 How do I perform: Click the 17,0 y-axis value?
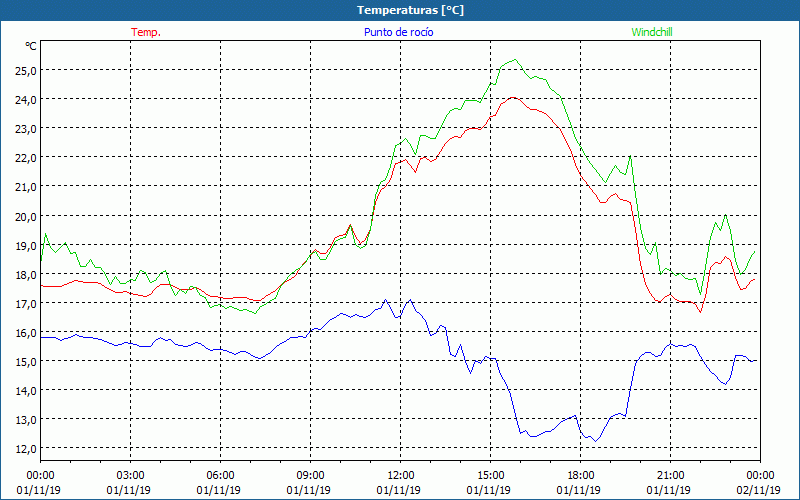[x=26, y=304]
